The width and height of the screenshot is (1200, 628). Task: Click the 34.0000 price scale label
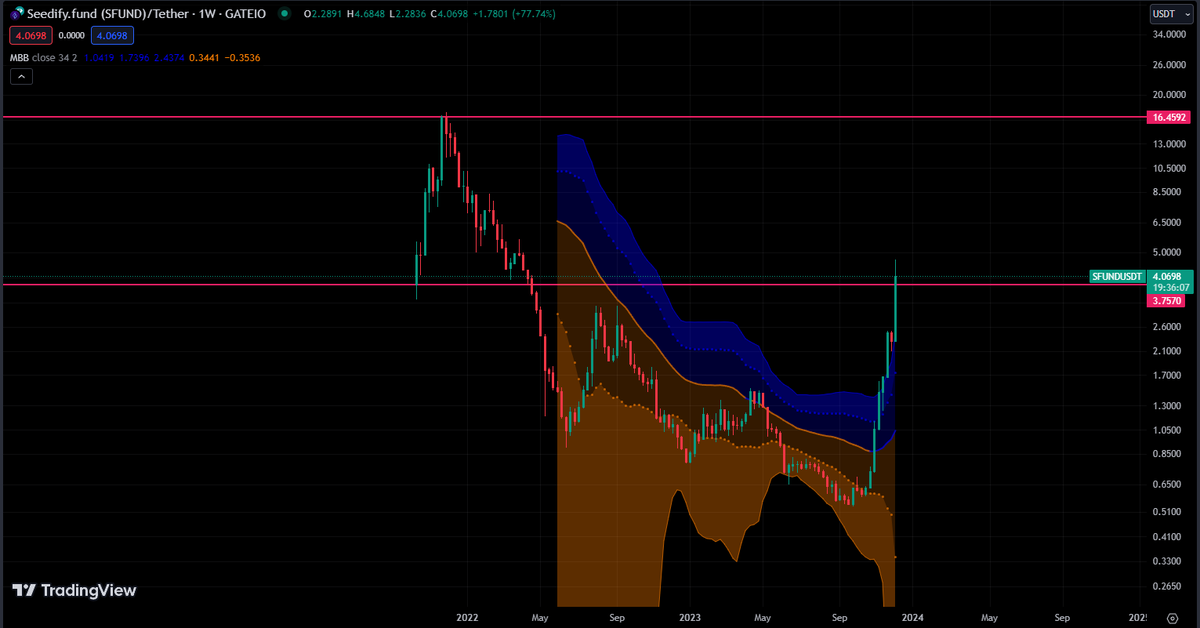point(1170,36)
